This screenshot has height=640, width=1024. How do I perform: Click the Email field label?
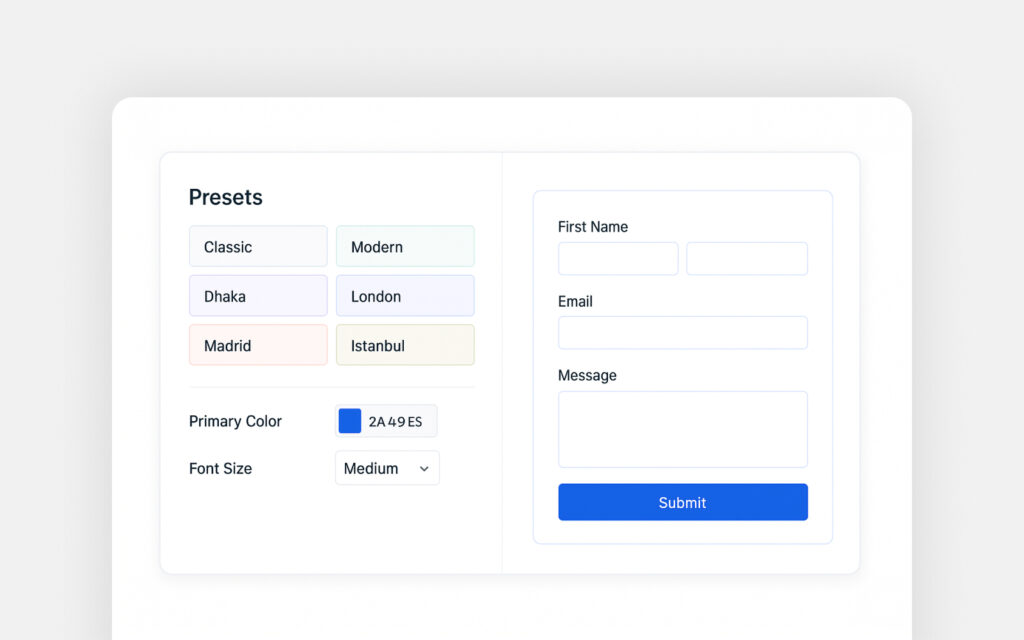575,301
